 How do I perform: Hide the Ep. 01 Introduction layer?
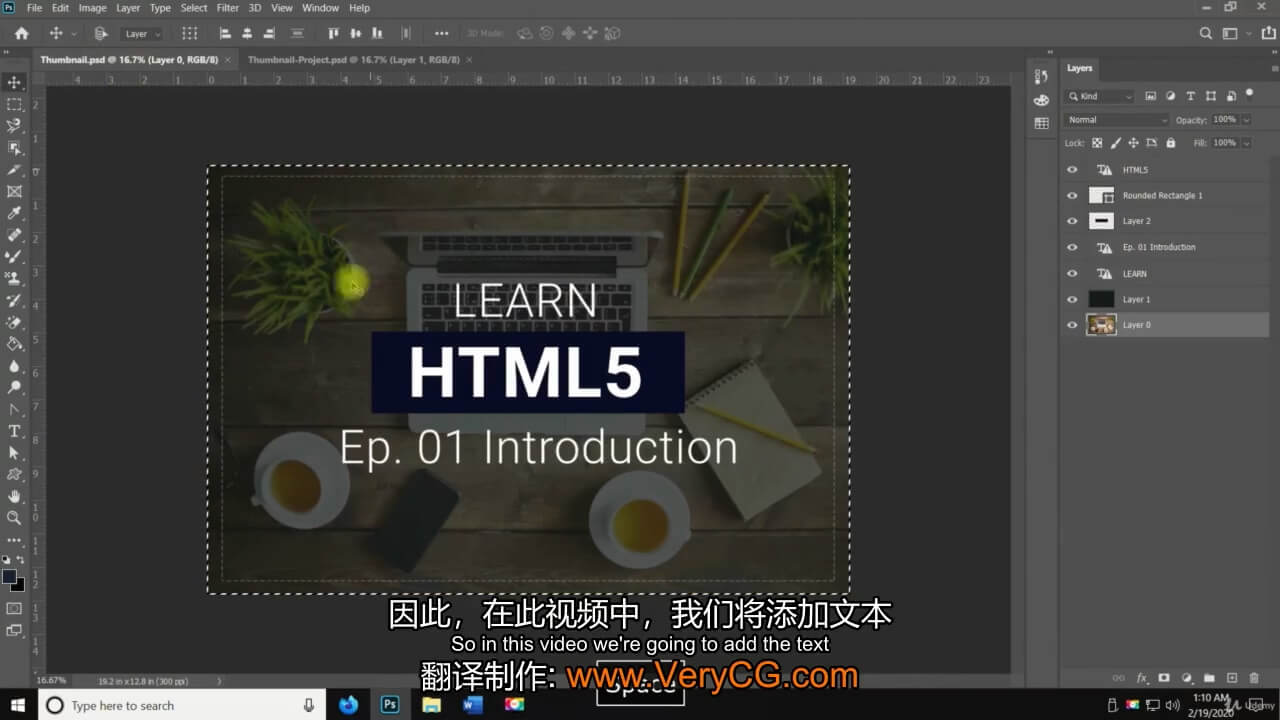pos(1072,247)
